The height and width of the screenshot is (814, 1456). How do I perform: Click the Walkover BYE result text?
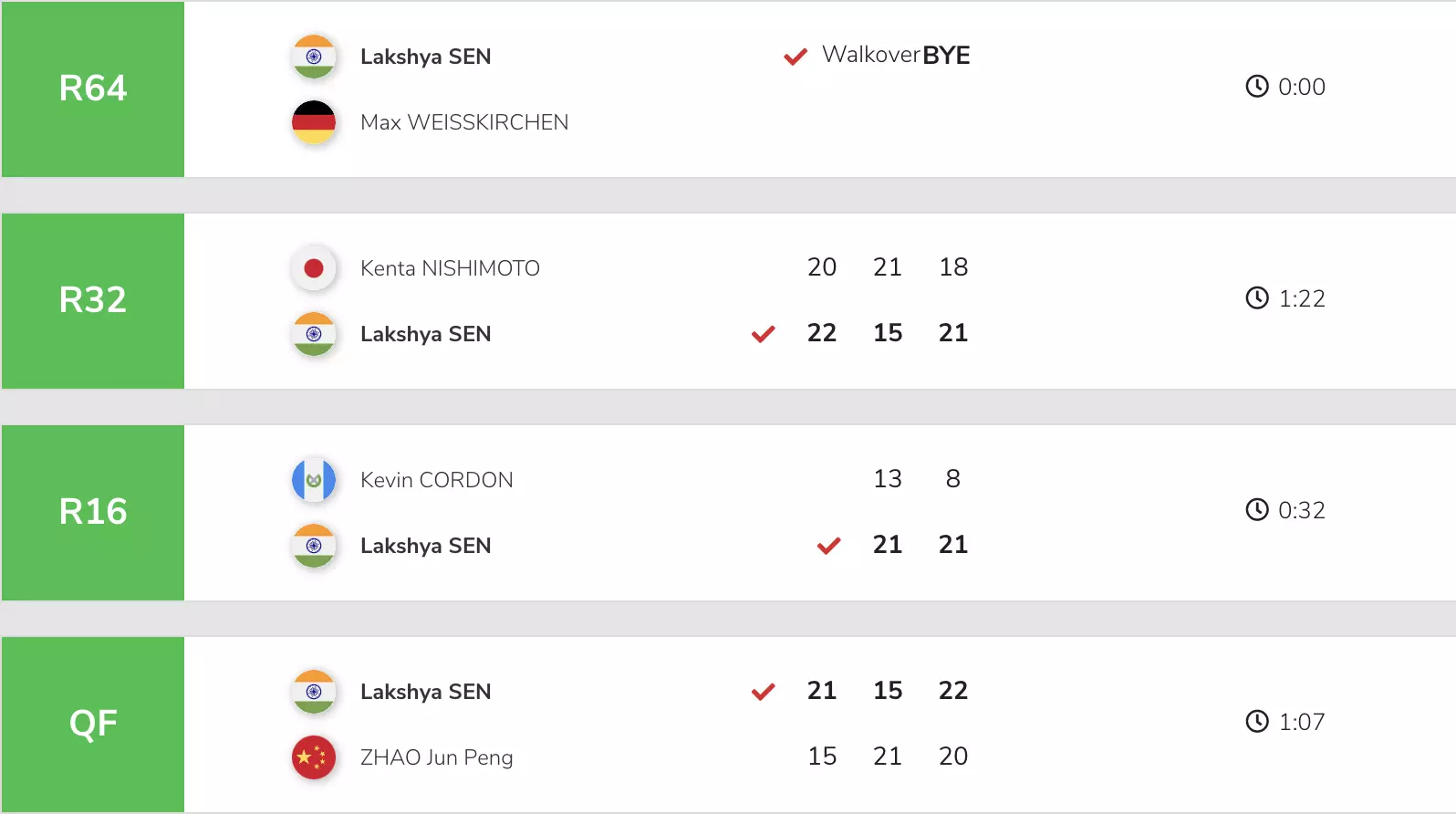click(896, 55)
